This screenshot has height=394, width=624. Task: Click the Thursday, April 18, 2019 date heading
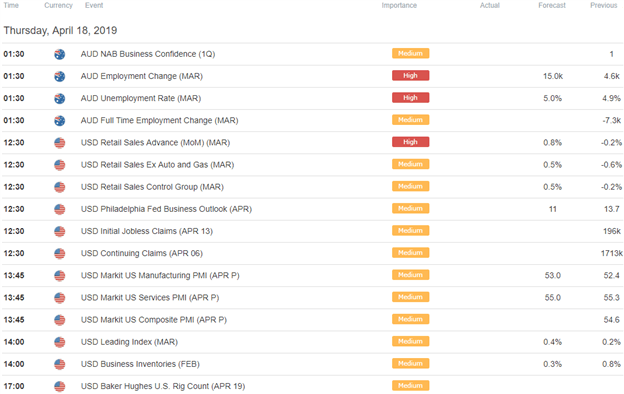[x=60, y=31]
